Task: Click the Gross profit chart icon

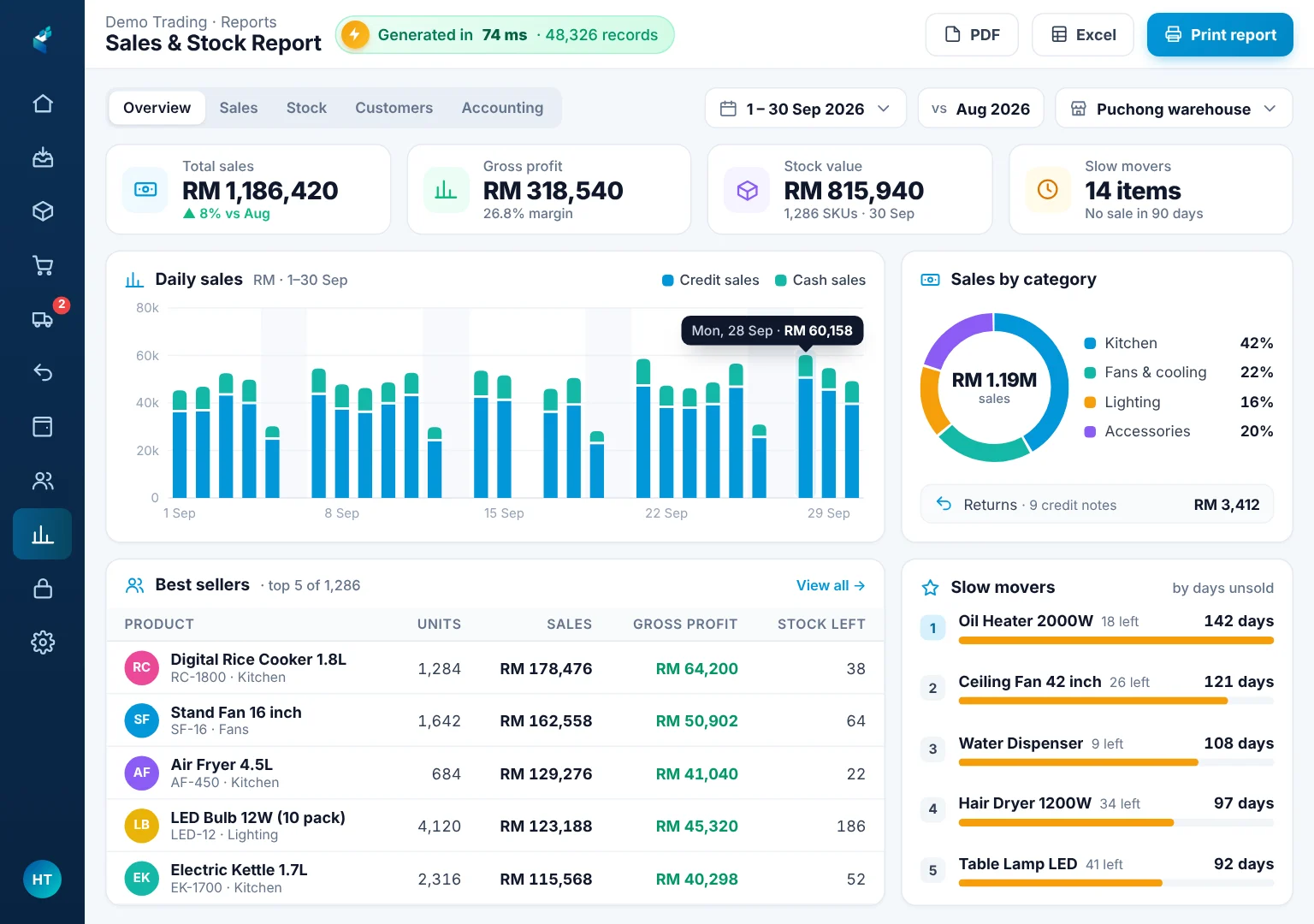Action: [447, 189]
